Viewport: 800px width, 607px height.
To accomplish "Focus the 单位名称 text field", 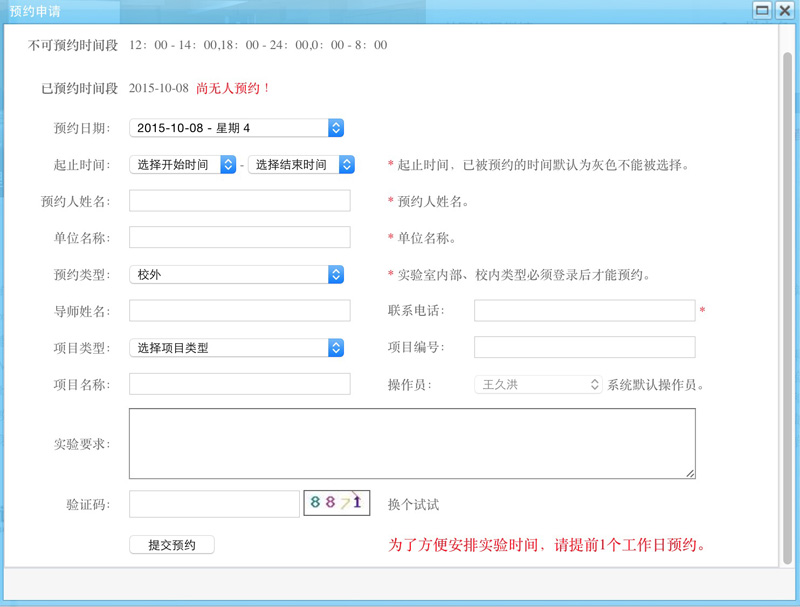I will pyautogui.click(x=240, y=238).
